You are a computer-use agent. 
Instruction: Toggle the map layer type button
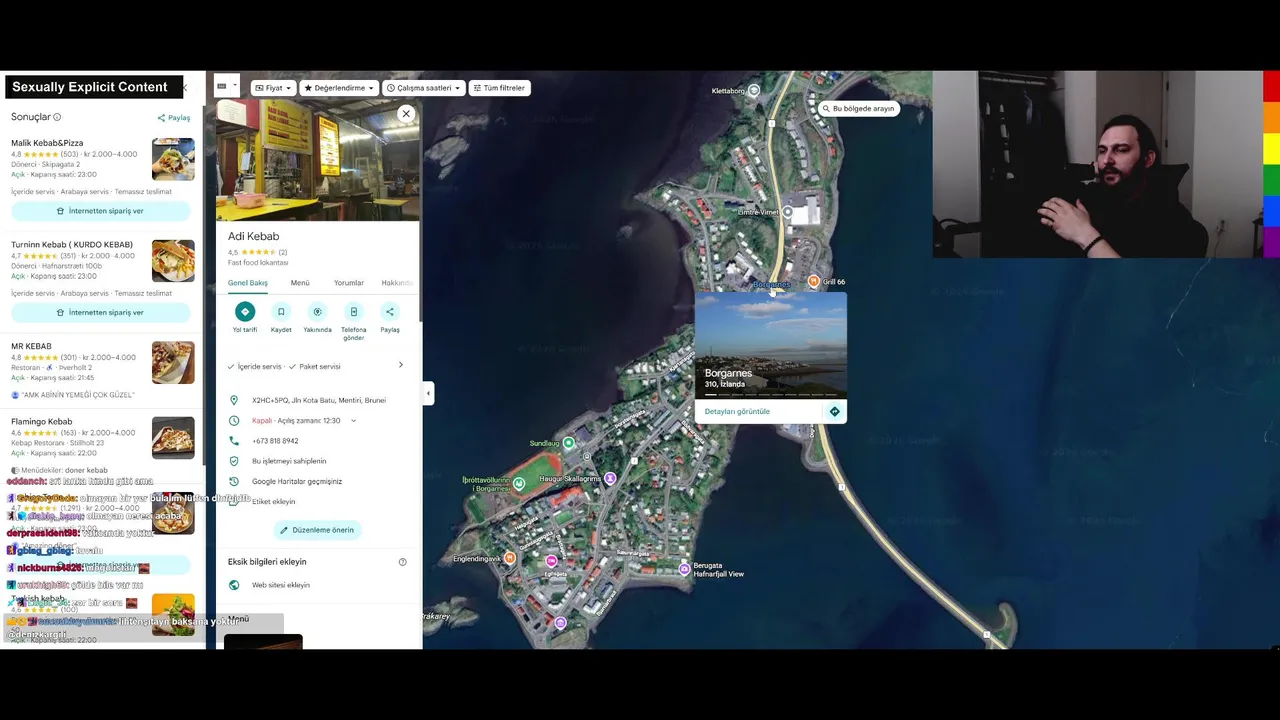[222, 87]
